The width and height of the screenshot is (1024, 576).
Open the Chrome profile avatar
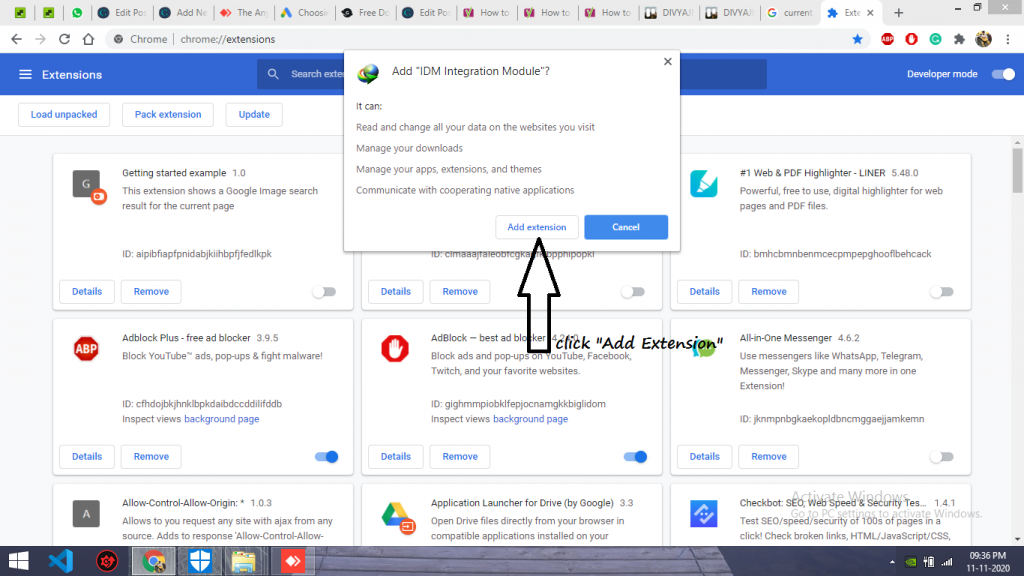pos(984,39)
